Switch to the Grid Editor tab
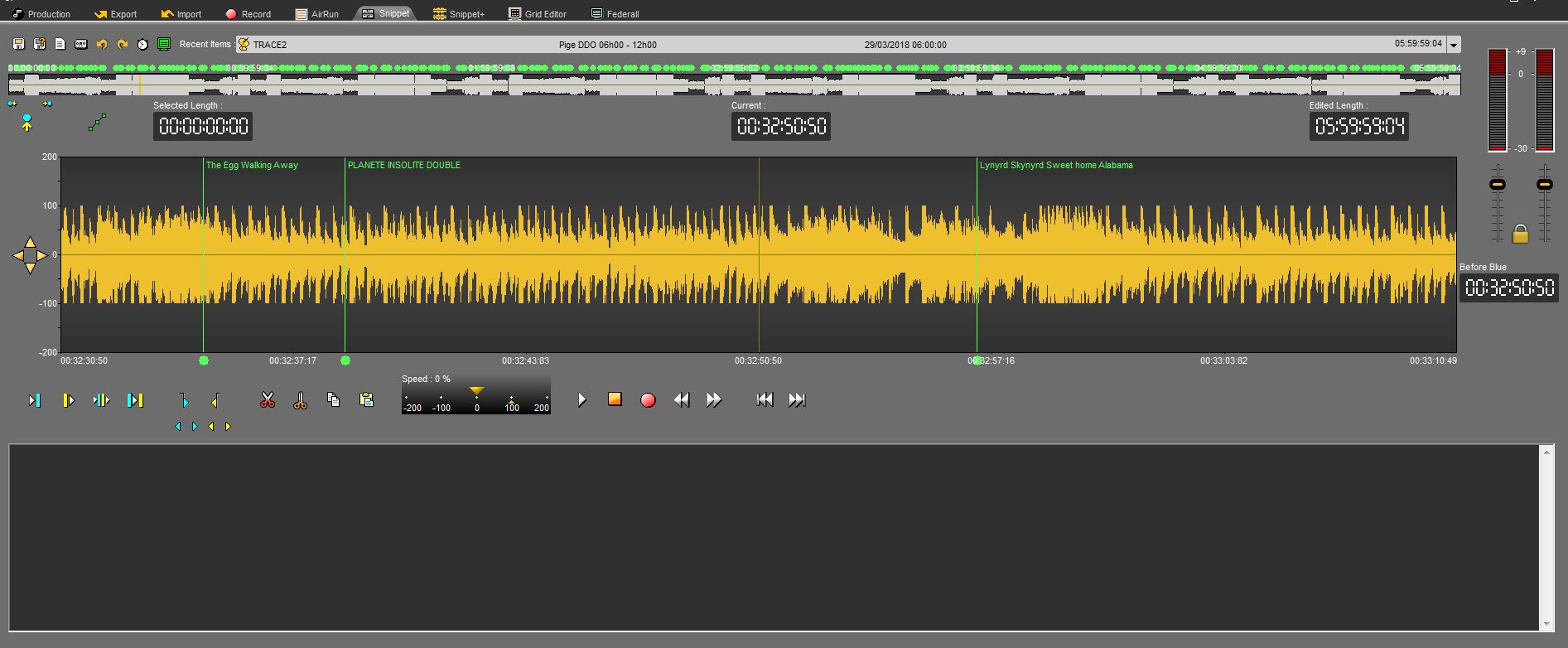The width and height of the screenshot is (1568, 648). (538, 14)
